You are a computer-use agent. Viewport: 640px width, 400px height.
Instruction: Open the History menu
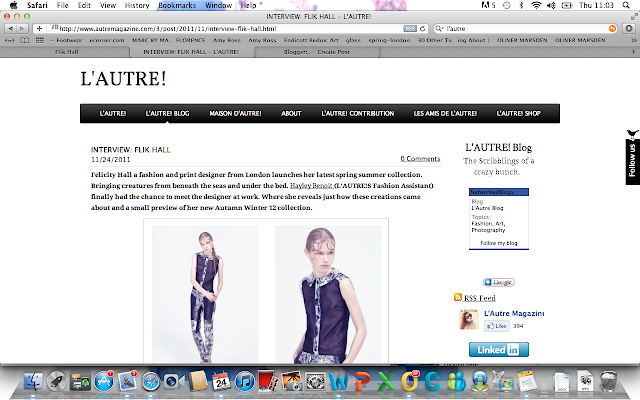click(x=137, y=5)
